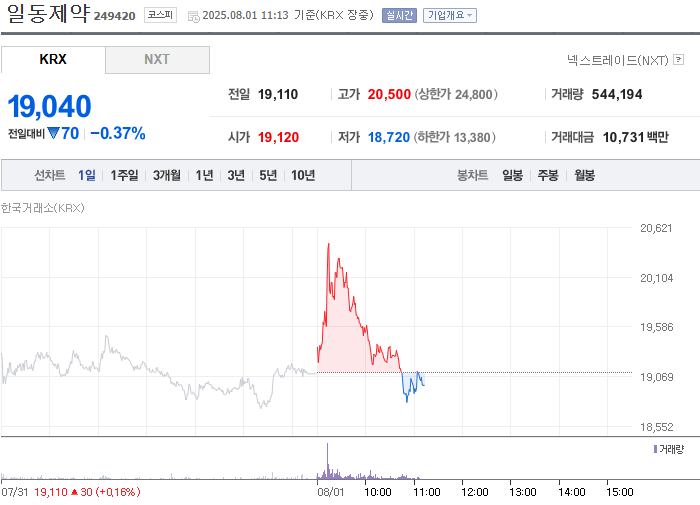Viewport: 700px width, 505px height.
Task: Click the tallest purple volume bar
Action: pos(327,461)
